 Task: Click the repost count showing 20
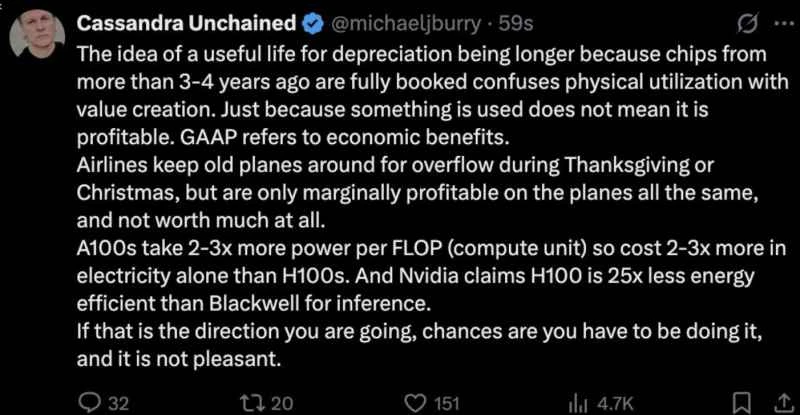(x=282, y=403)
